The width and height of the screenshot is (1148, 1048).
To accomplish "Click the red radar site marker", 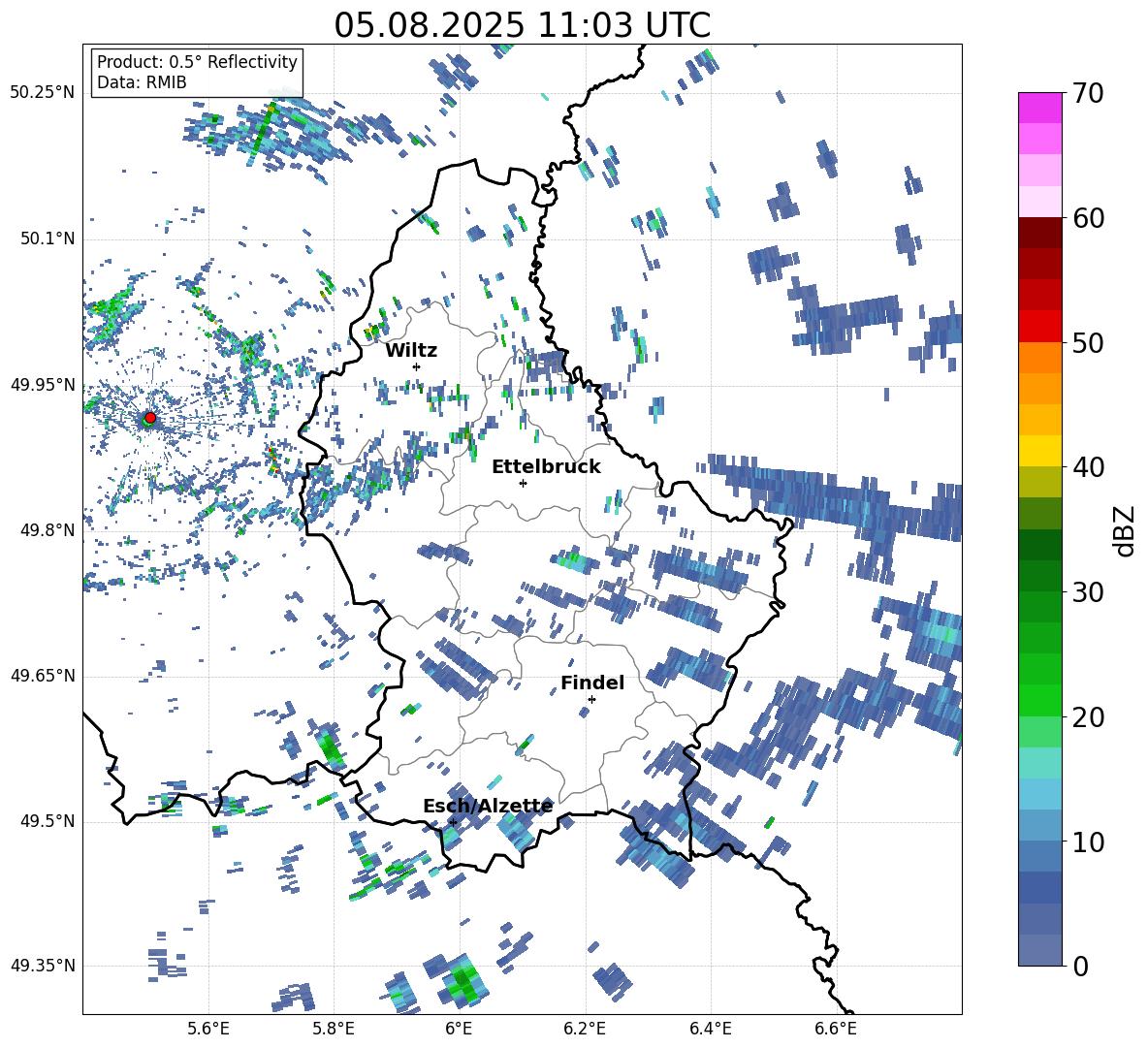I will [x=150, y=418].
